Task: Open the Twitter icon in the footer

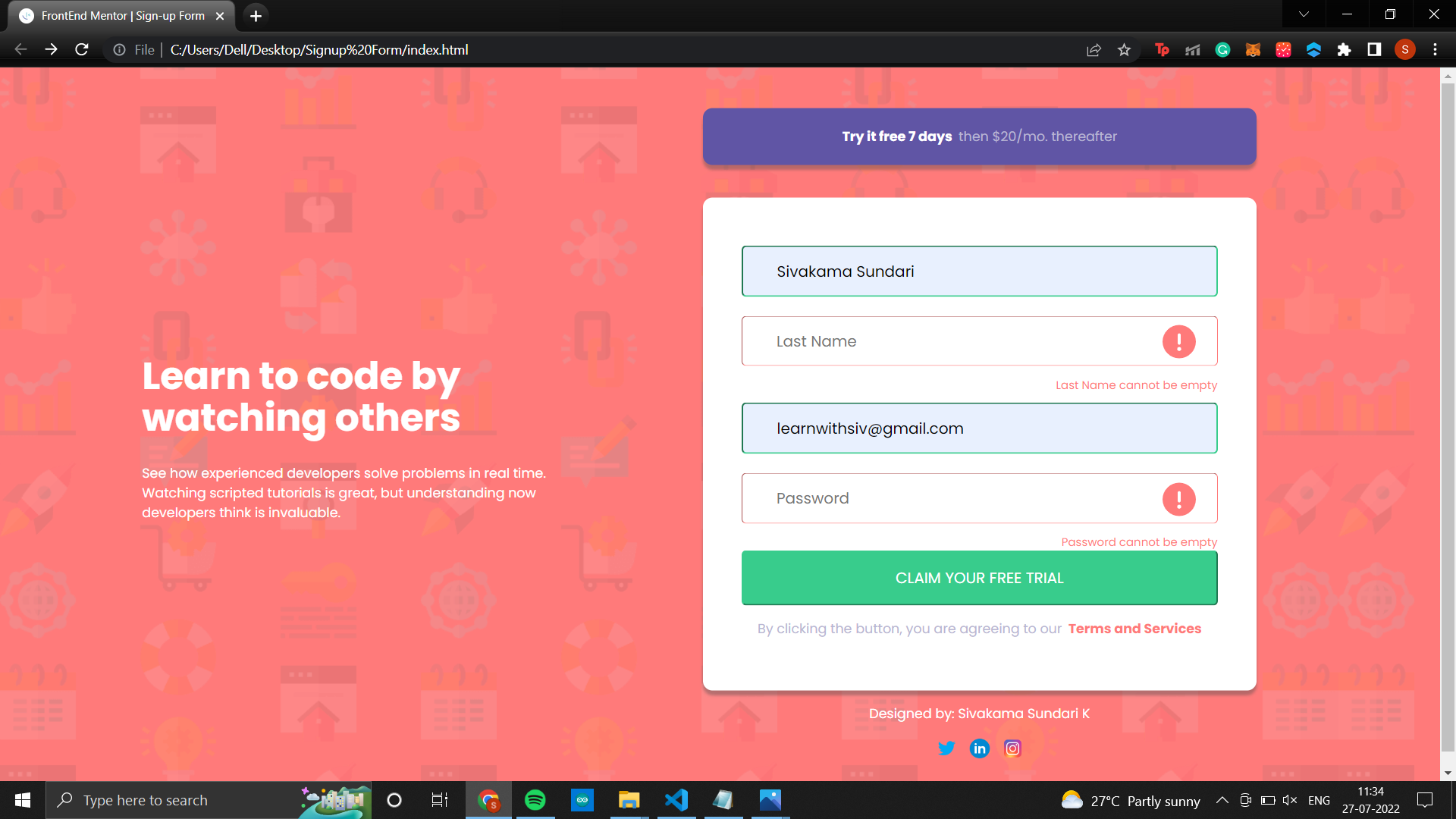Action: tap(946, 748)
